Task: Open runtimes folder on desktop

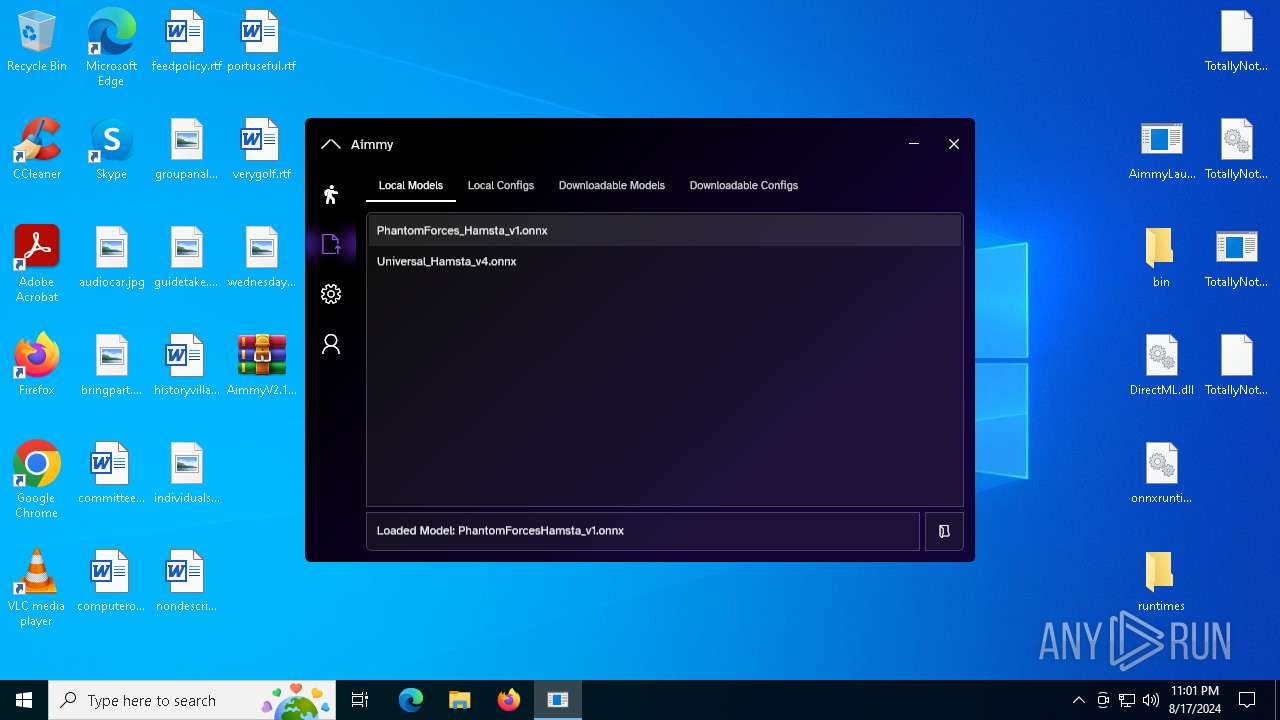Action: [x=1161, y=582]
